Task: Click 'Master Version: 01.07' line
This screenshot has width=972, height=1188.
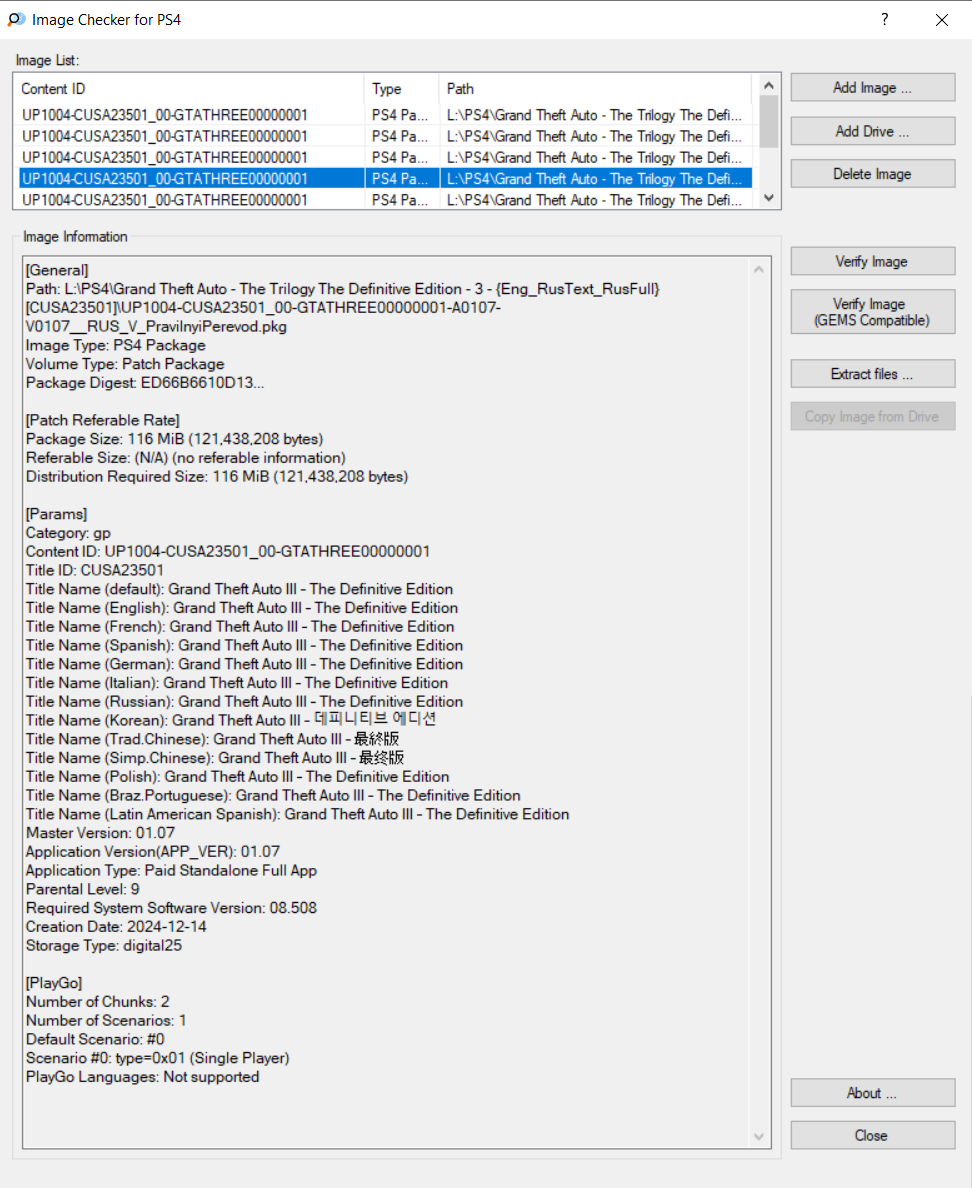Action: (x=101, y=833)
